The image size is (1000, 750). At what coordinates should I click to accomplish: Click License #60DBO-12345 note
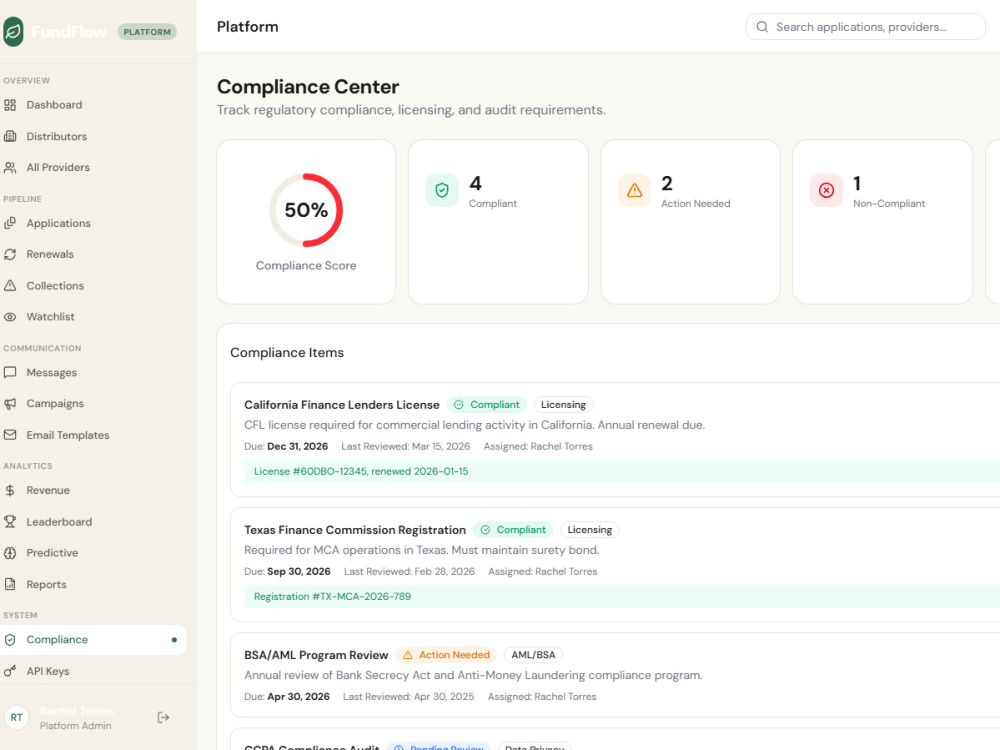tap(622, 471)
